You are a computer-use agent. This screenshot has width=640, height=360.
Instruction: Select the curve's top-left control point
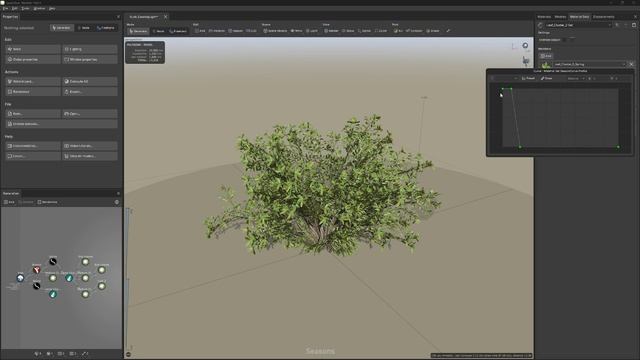(x=503, y=89)
